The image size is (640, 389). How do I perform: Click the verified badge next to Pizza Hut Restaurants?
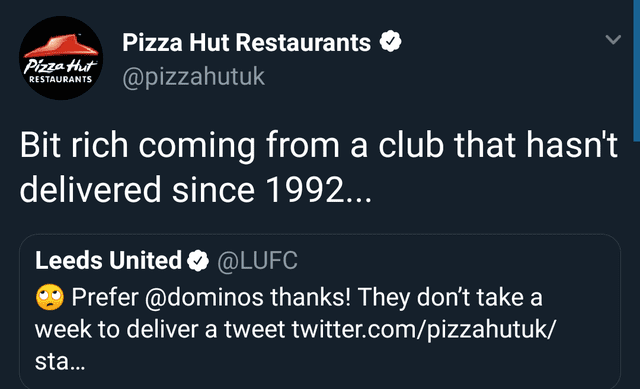click(391, 41)
